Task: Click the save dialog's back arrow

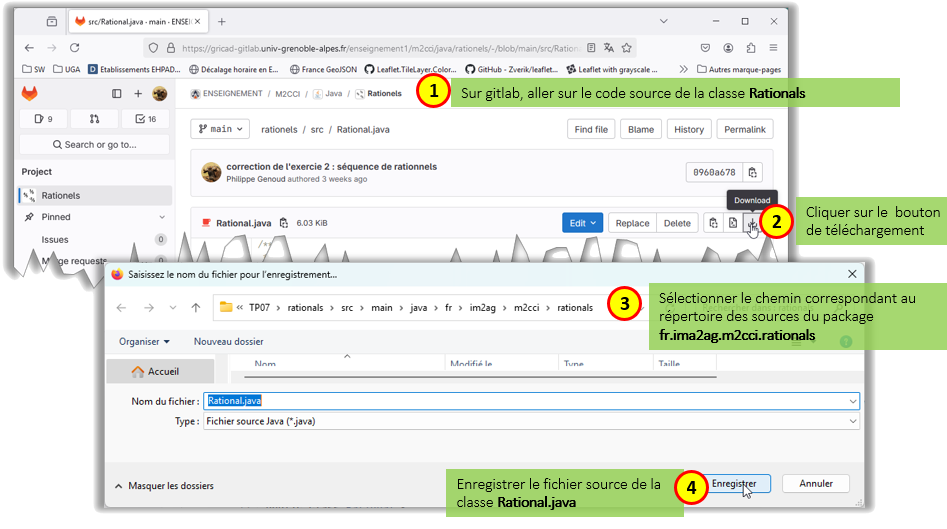Action: click(x=121, y=308)
